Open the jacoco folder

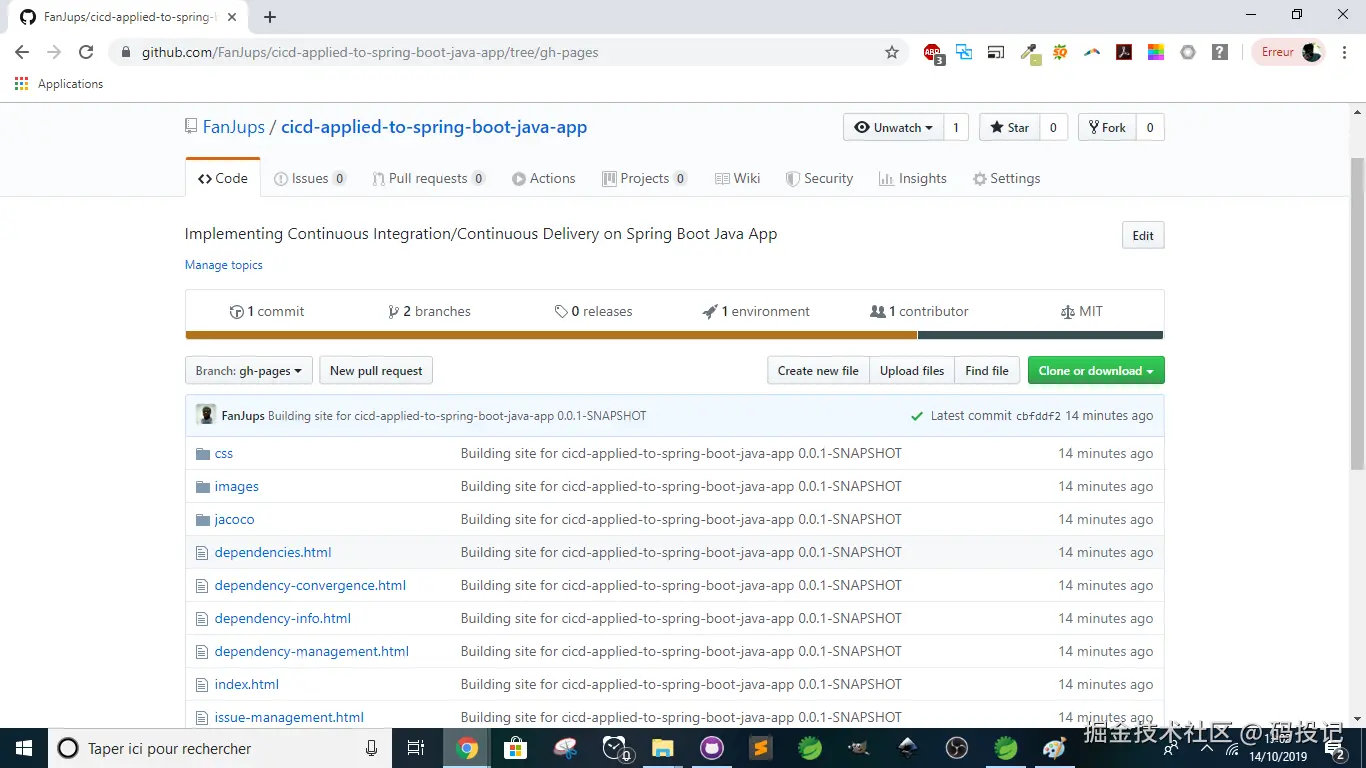pyautogui.click(x=234, y=519)
